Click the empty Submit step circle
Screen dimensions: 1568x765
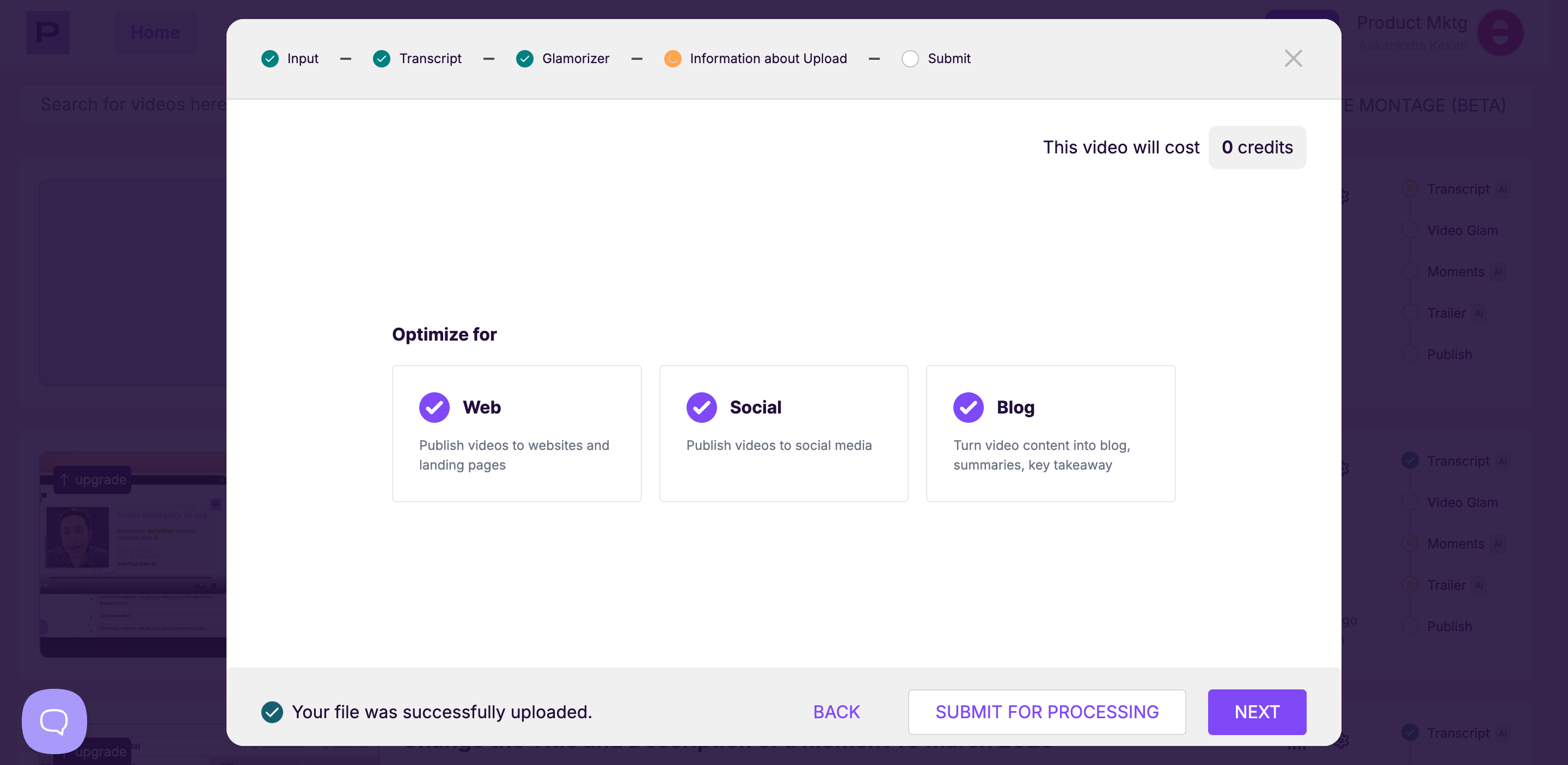909,58
